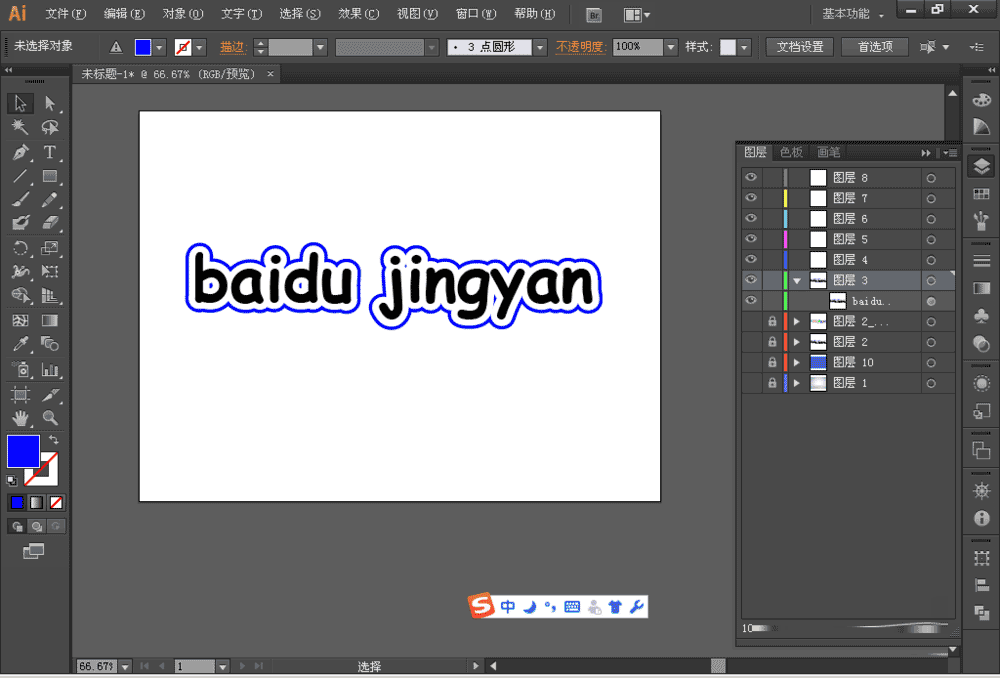
Task: Open the Layers panel icon in dock
Action: click(x=982, y=166)
